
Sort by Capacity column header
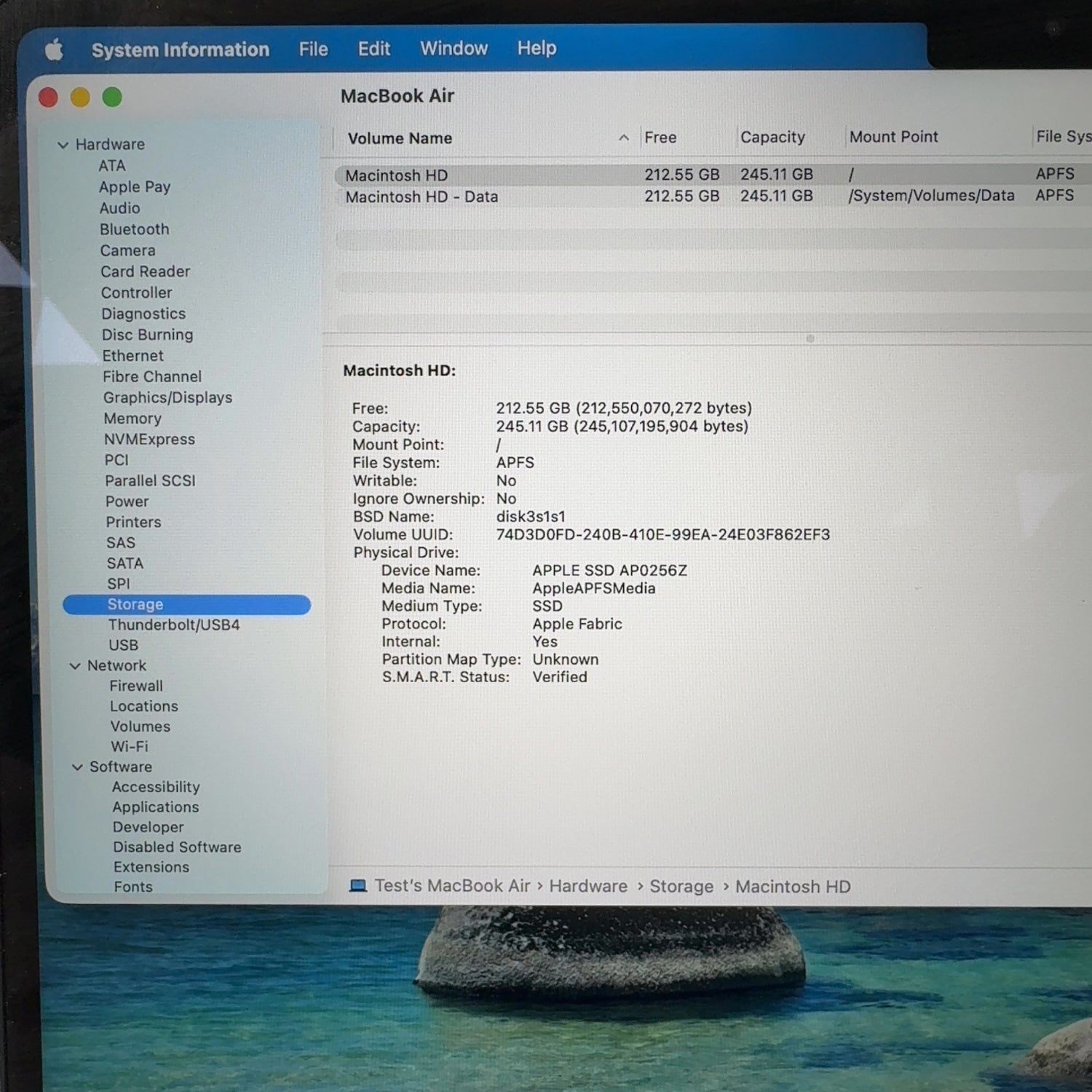[x=791, y=137]
